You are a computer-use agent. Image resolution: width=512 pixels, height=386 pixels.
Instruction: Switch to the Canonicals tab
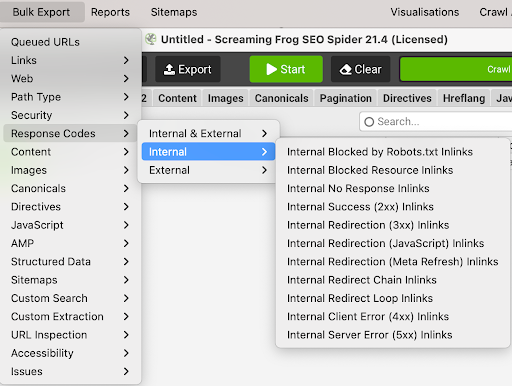click(x=282, y=98)
